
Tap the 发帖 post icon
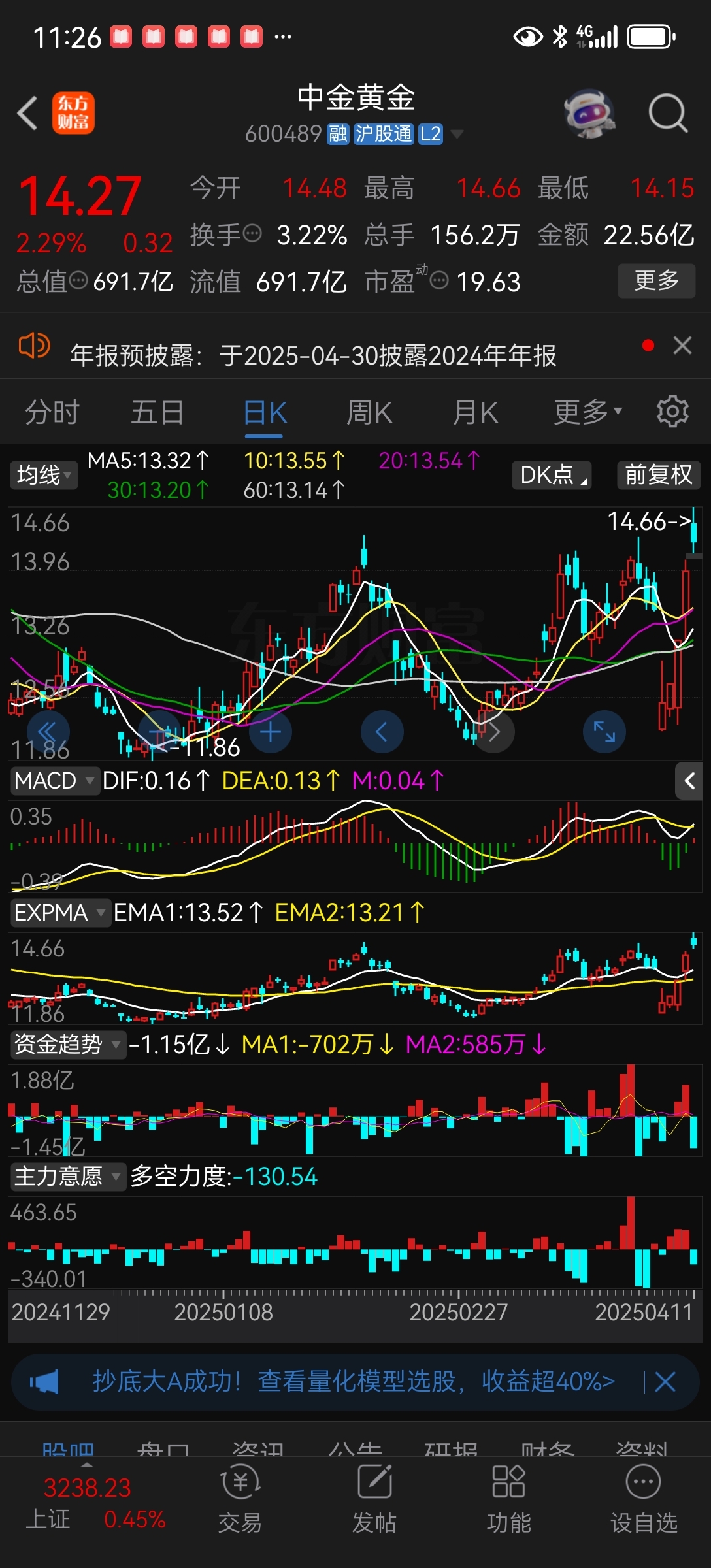point(374,1500)
